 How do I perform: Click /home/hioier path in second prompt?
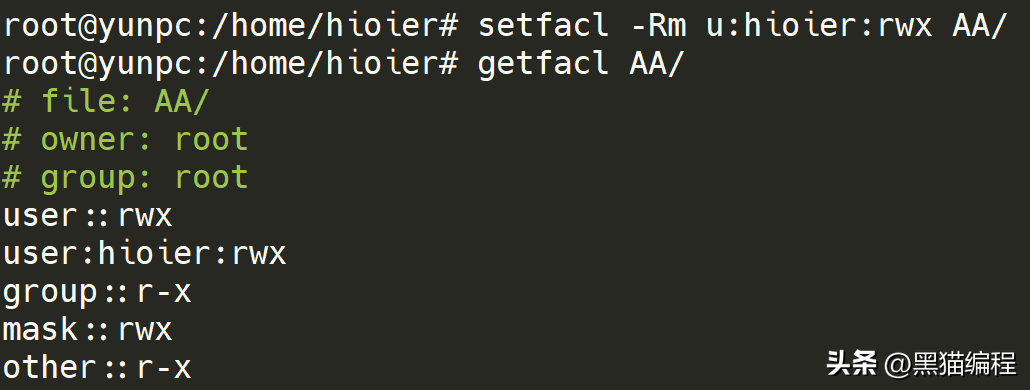click(324, 64)
